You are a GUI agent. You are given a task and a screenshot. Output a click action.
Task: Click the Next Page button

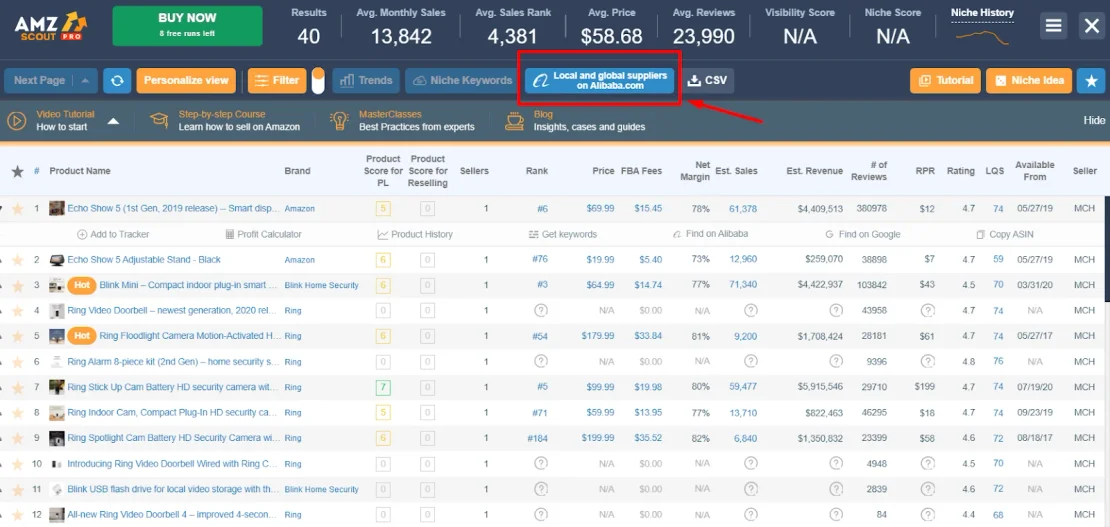click(x=40, y=81)
